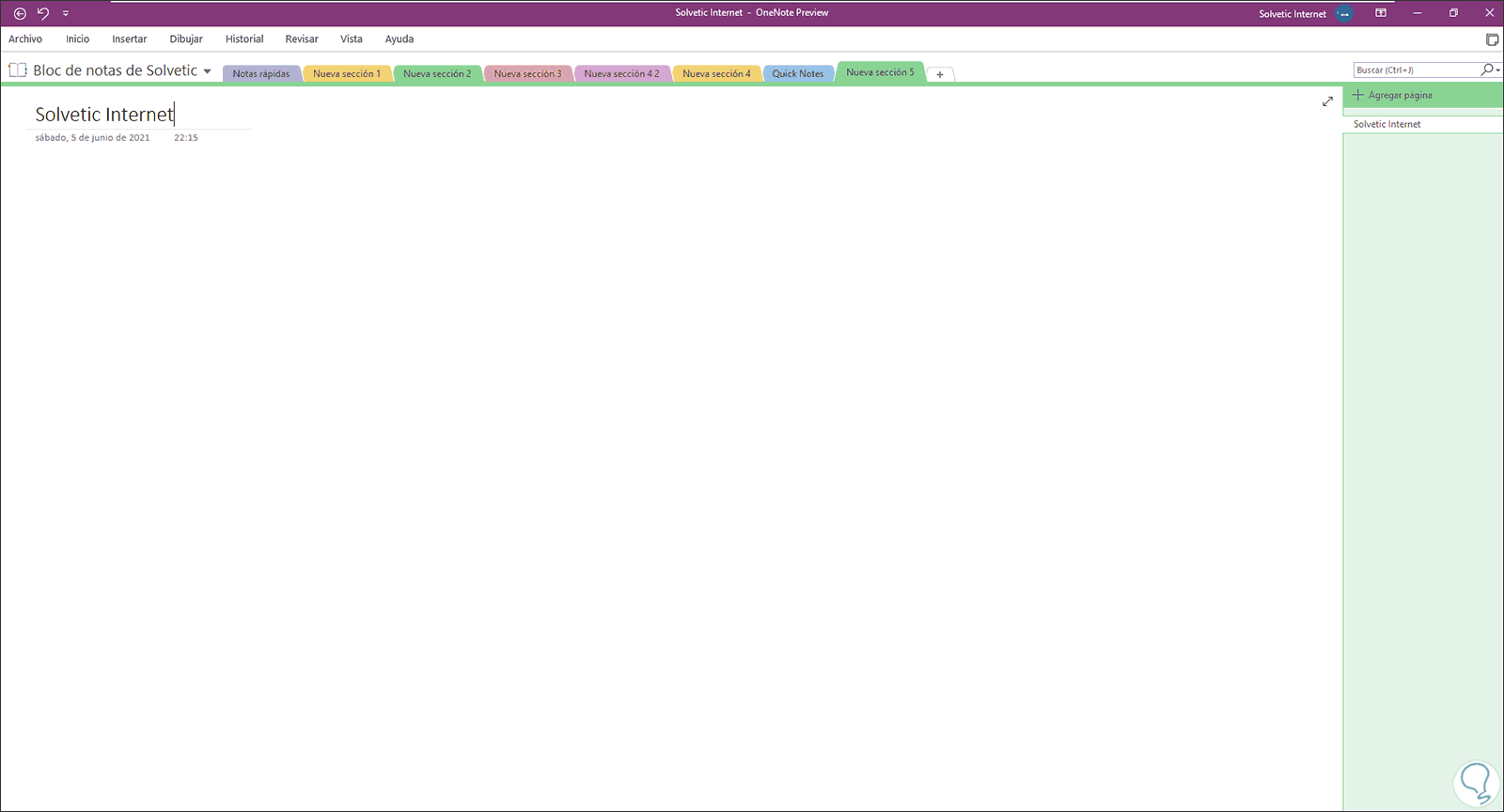
Task: Click the Back arrow icon in title bar
Action: pyautogui.click(x=20, y=13)
